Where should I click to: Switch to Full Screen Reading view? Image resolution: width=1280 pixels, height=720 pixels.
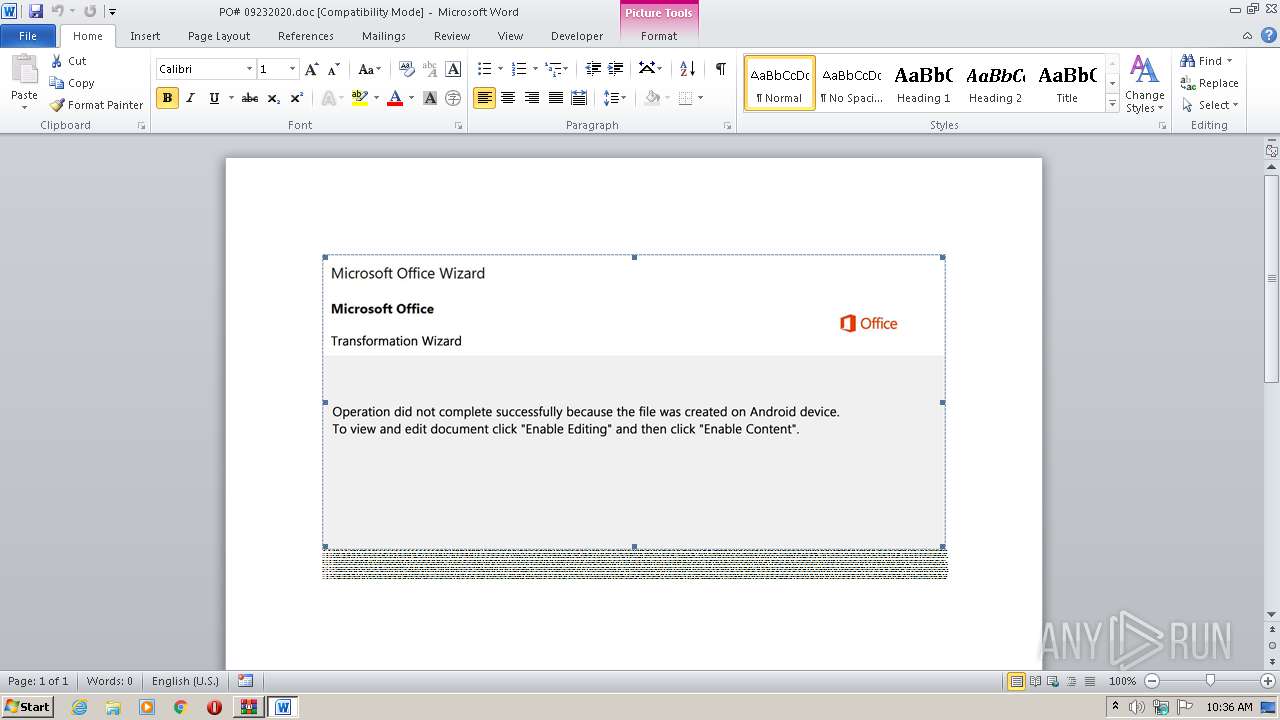click(1035, 681)
